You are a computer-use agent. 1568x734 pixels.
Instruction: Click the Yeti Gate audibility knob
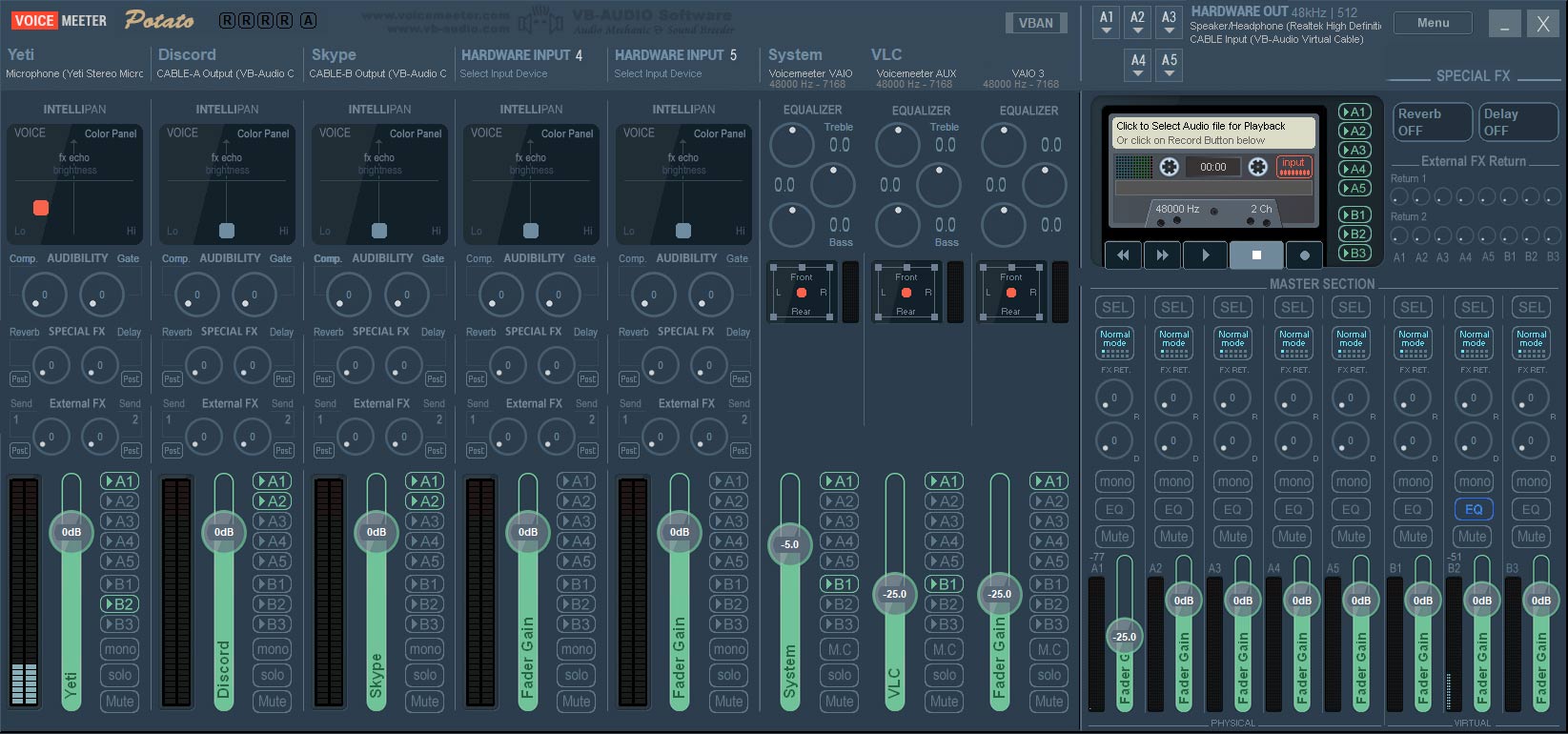click(101, 296)
